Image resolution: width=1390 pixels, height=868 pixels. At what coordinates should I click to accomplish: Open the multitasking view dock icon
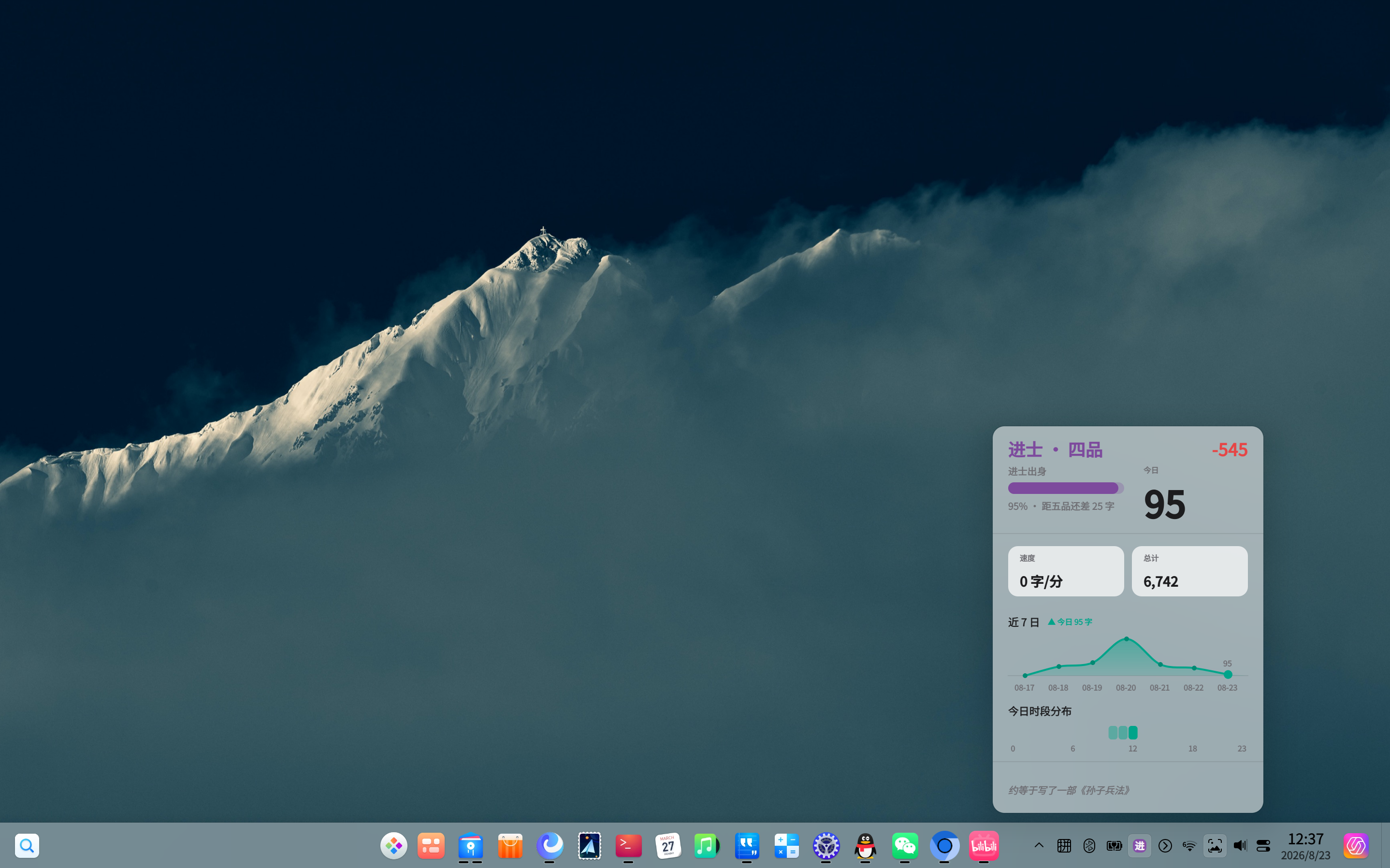coord(431,846)
